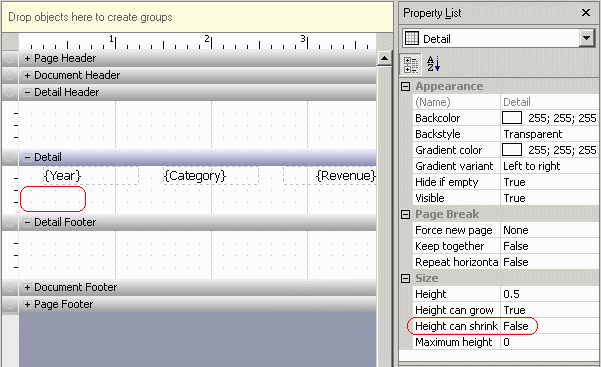Collapse the Size property category
601x367 pixels.
click(x=406, y=278)
